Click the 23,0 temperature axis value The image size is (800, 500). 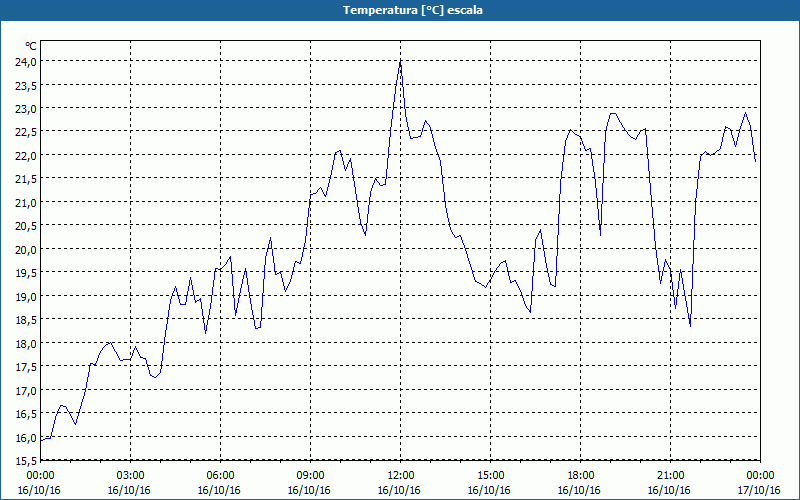click(x=26, y=109)
